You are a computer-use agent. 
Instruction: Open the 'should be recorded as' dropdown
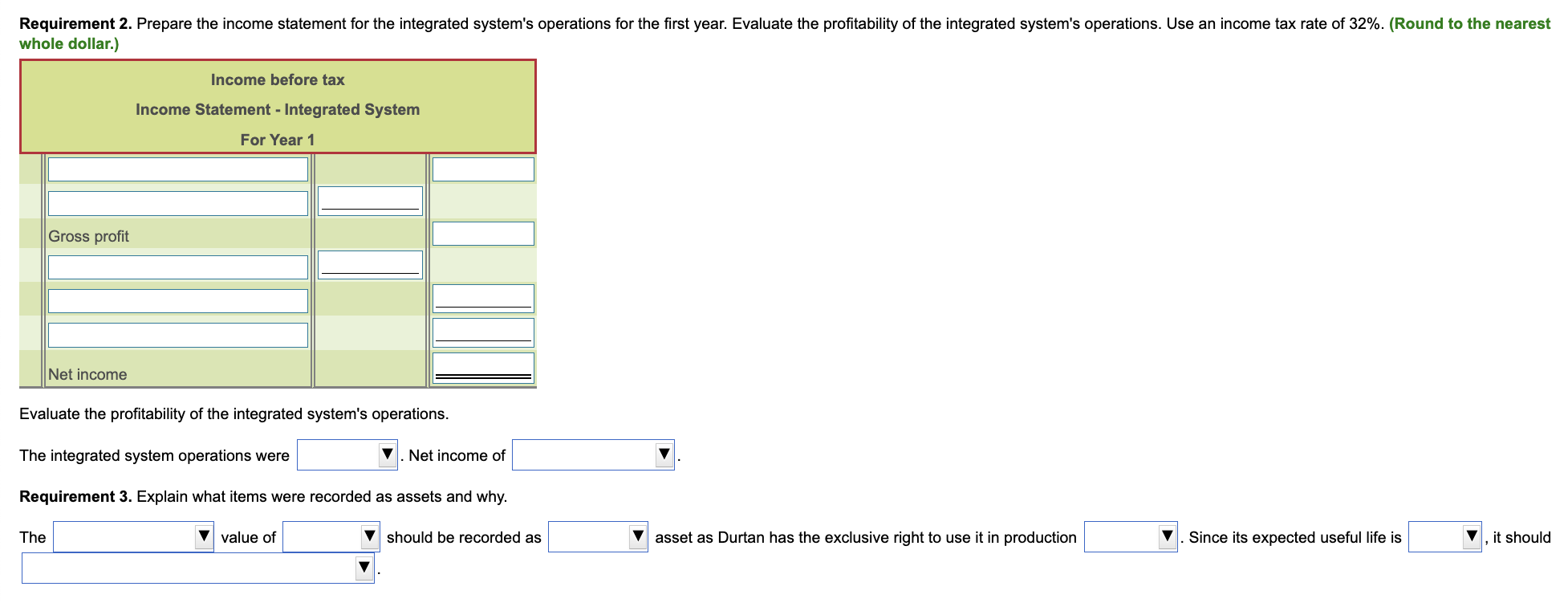pyautogui.click(x=597, y=537)
